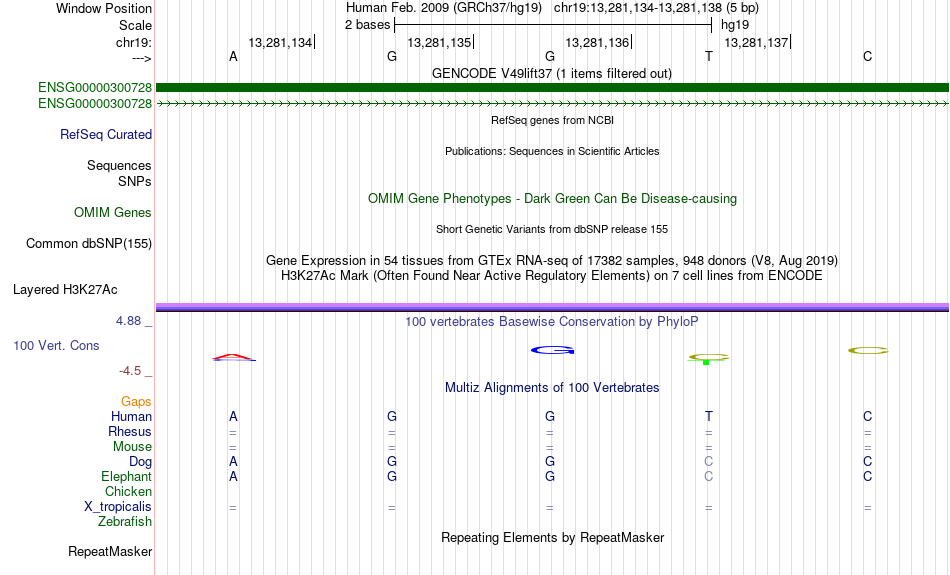The image size is (950, 575).
Task: Click the Scale track label
Action: (135, 25)
